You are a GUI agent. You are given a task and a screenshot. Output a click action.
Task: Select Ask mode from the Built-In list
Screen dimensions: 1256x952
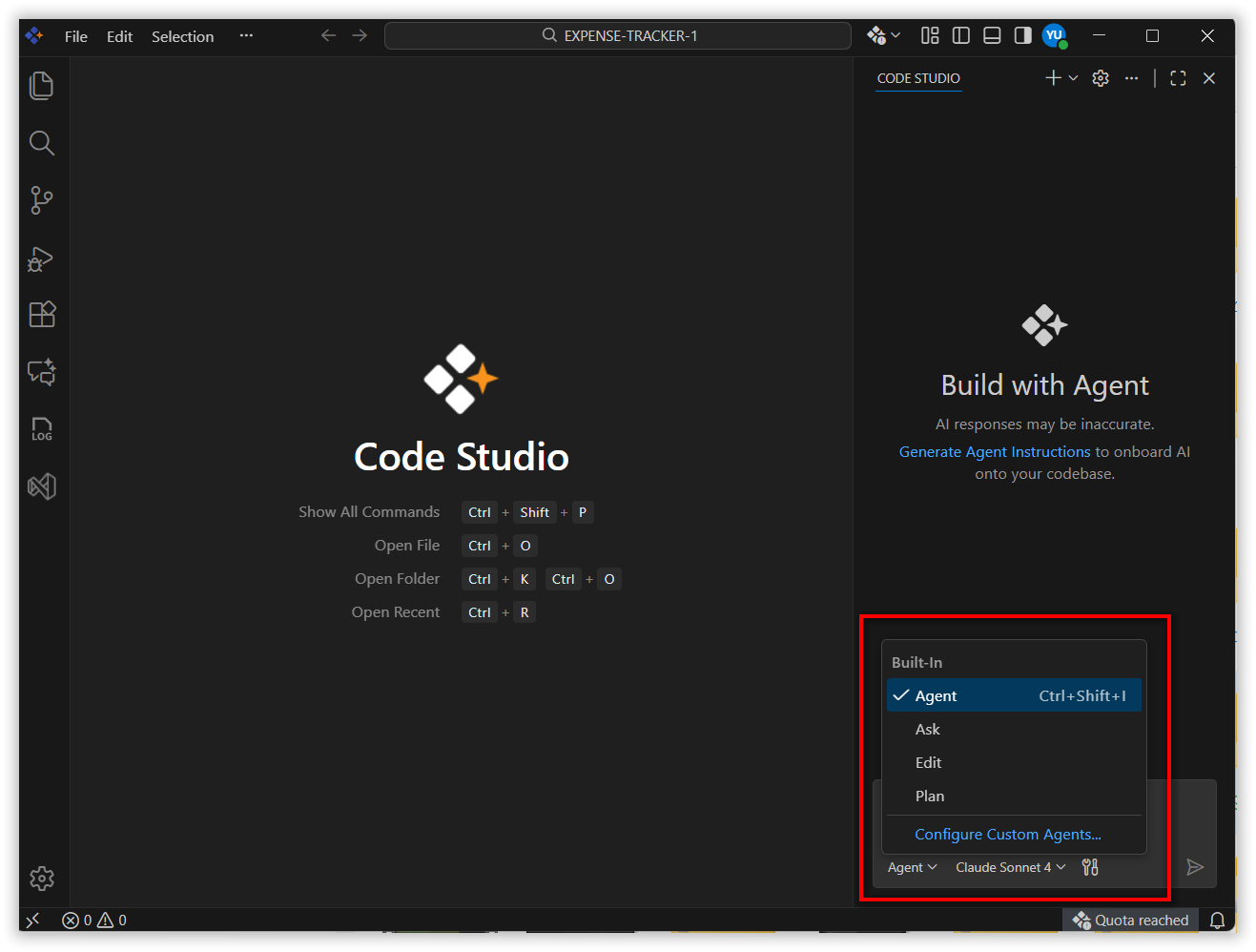click(928, 730)
